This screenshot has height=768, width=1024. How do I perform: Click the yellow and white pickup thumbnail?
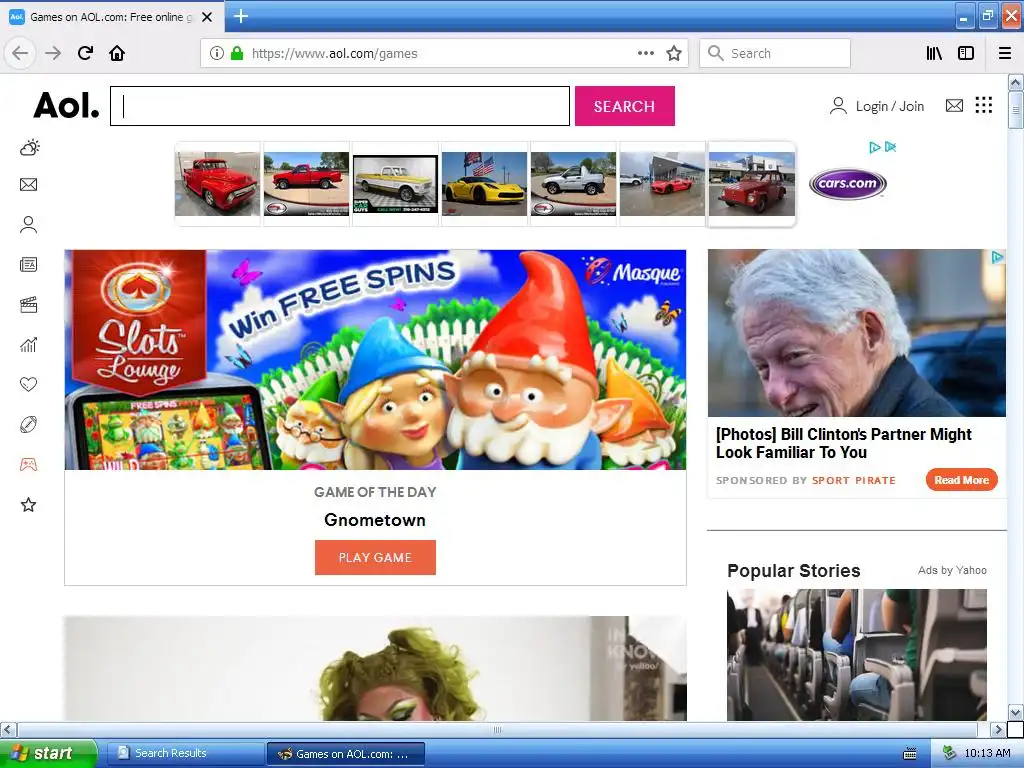tap(395, 184)
